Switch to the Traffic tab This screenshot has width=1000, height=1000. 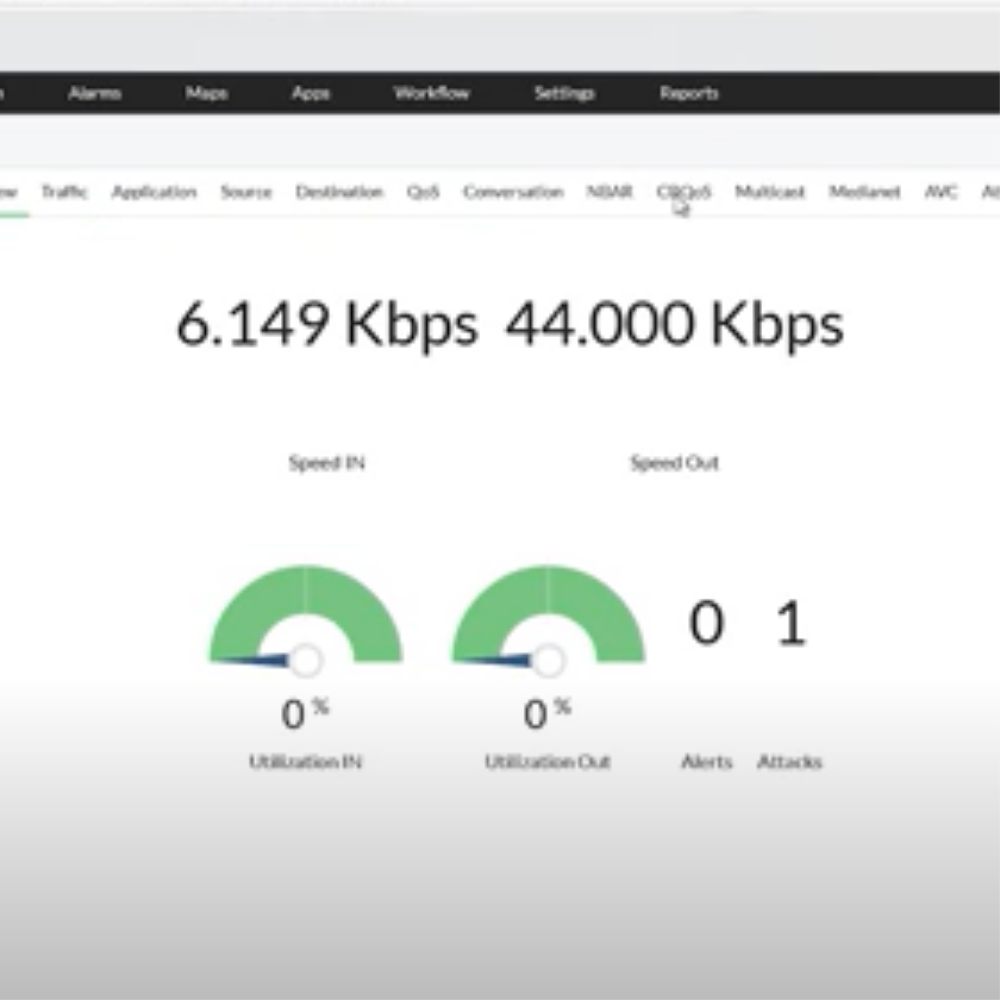65,192
